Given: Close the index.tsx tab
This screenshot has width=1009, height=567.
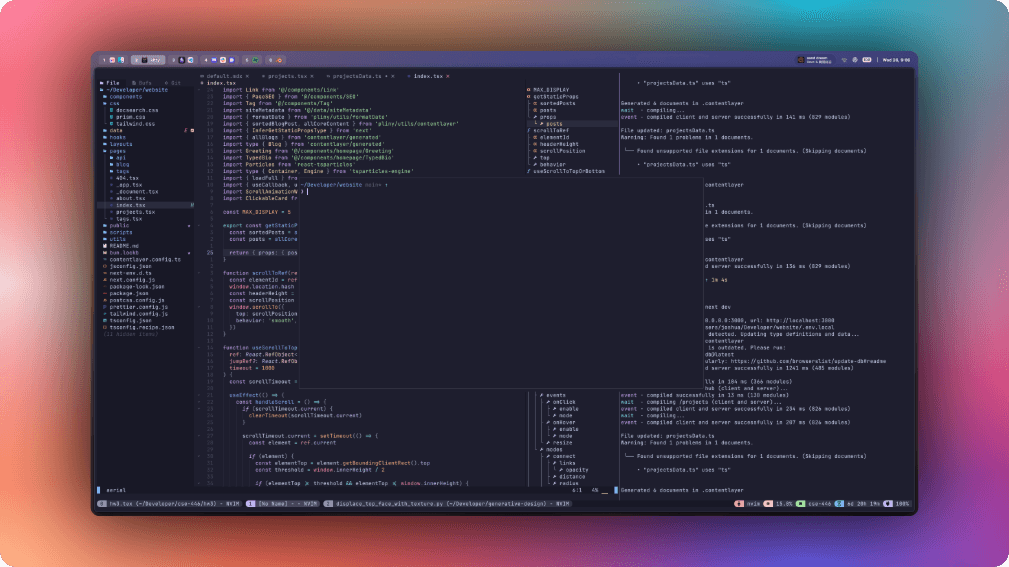Looking at the screenshot, I should (448, 76).
